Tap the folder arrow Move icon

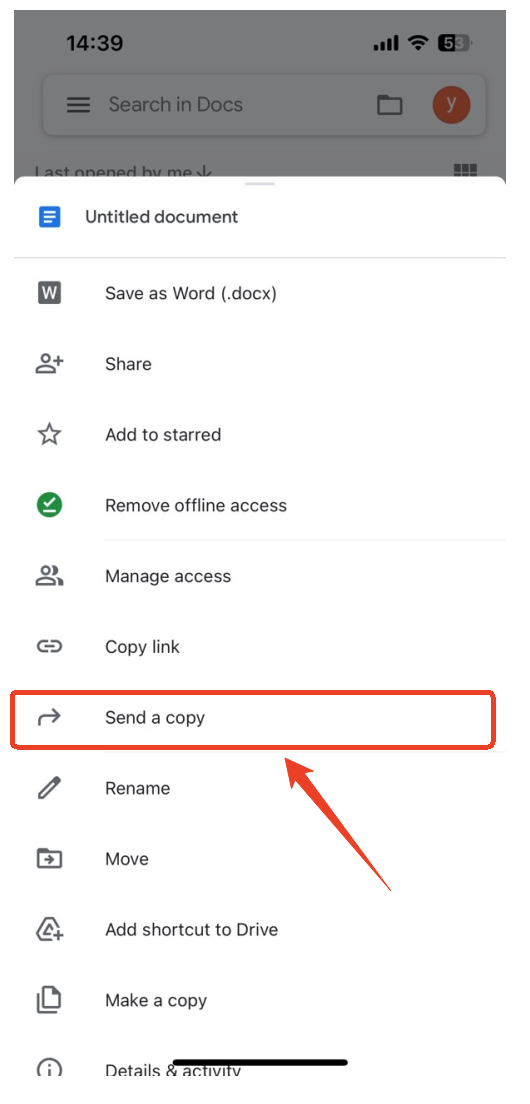[49, 859]
